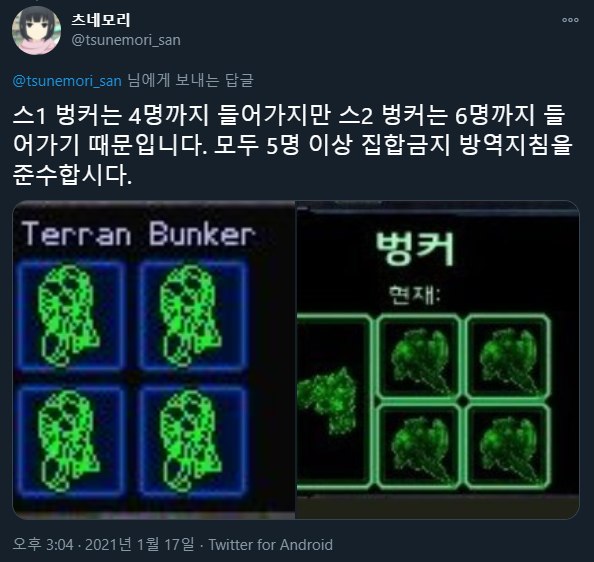The width and height of the screenshot is (594, 562).
Task: Open the Terran Bunker left image
Action: pyautogui.click(x=154, y=360)
